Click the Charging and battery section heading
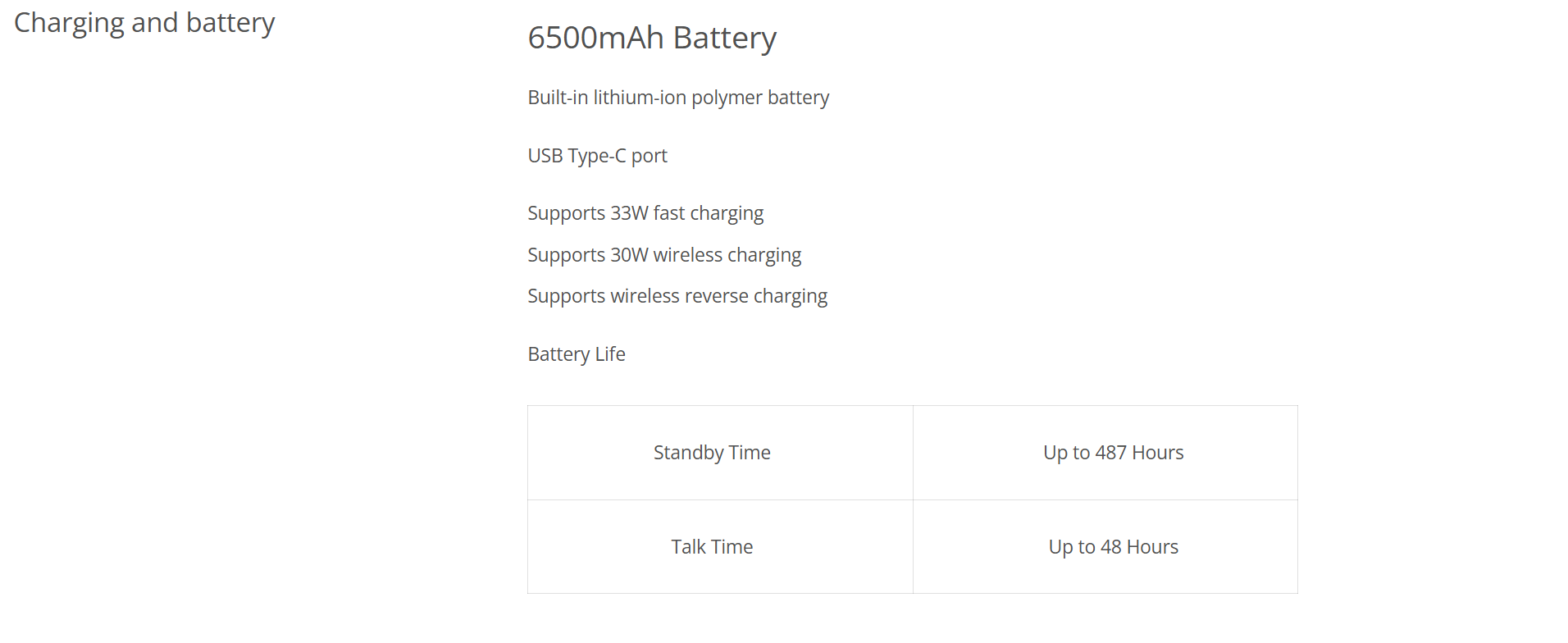 (144, 23)
